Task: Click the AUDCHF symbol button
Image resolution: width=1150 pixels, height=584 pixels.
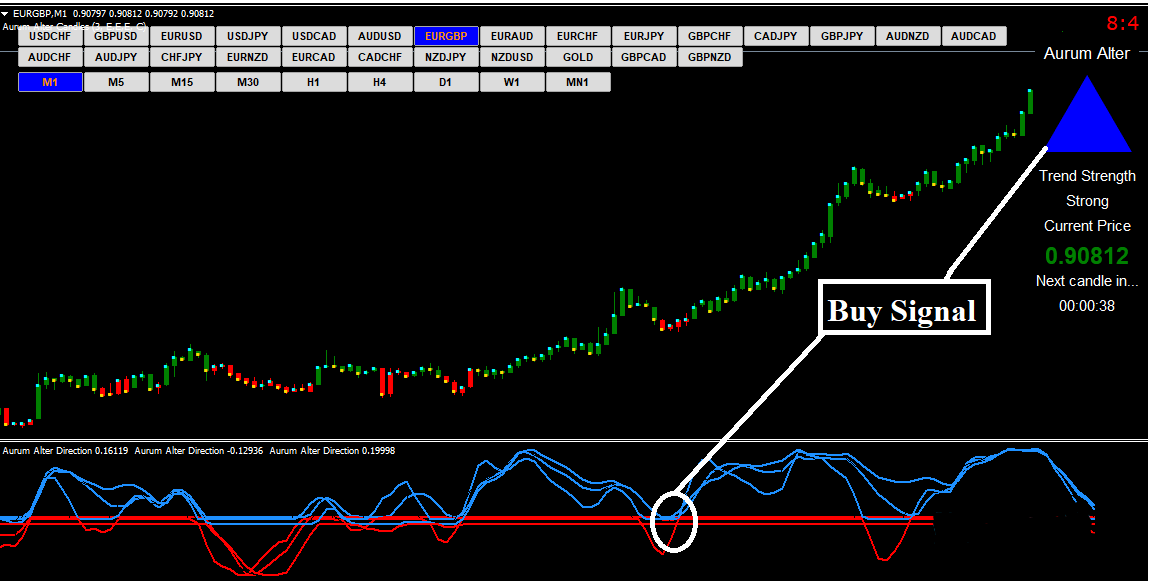Action: click(x=50, y=58)
